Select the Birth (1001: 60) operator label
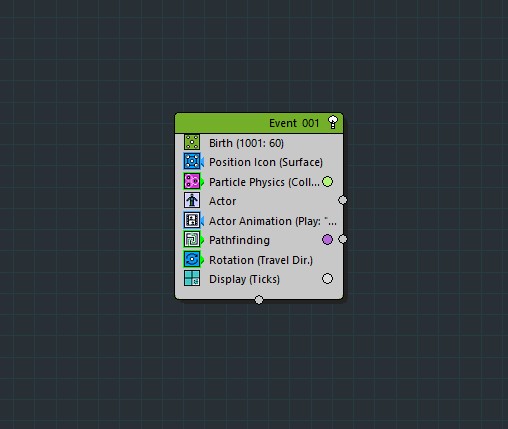 pos(246,143)
